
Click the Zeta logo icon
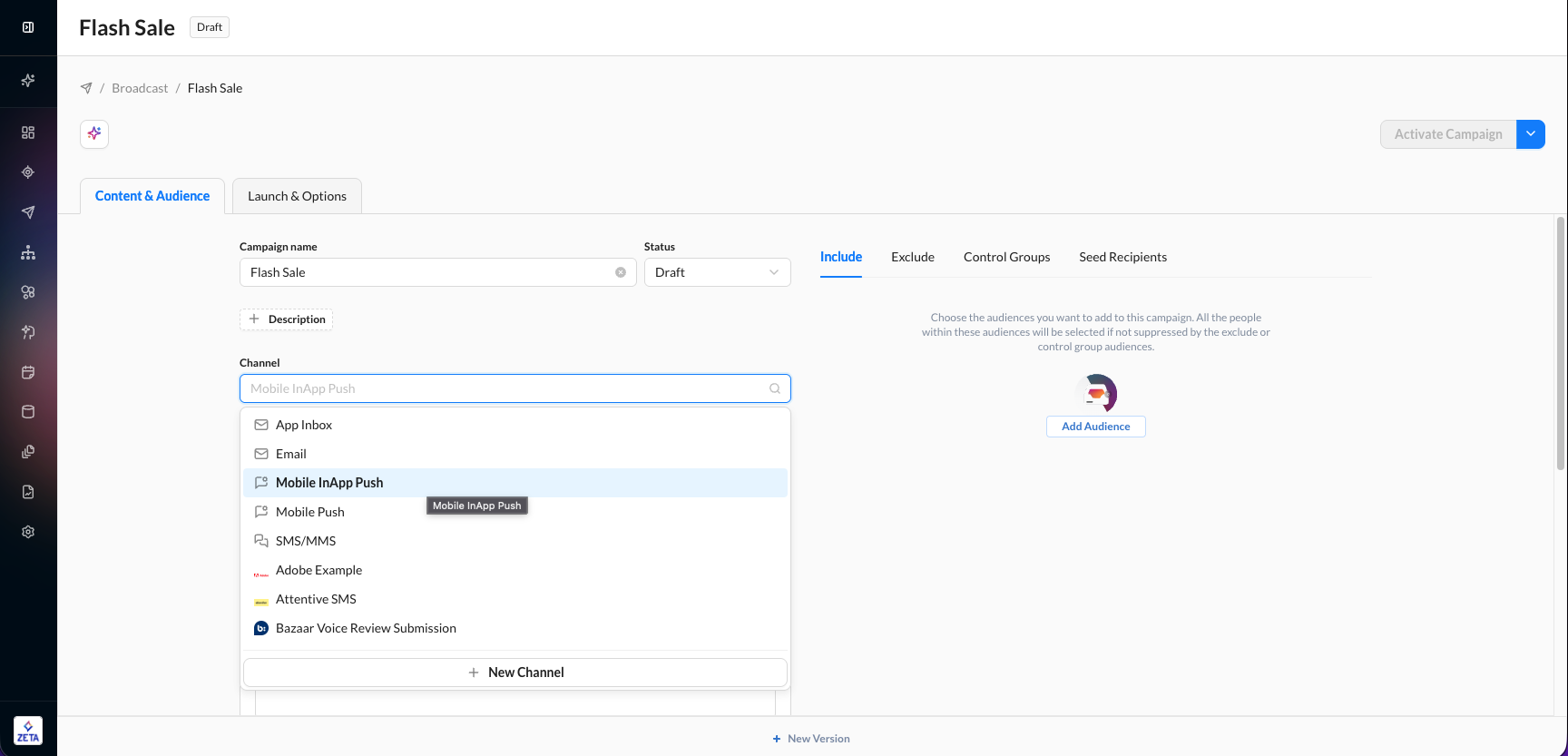tap(28, 731)
